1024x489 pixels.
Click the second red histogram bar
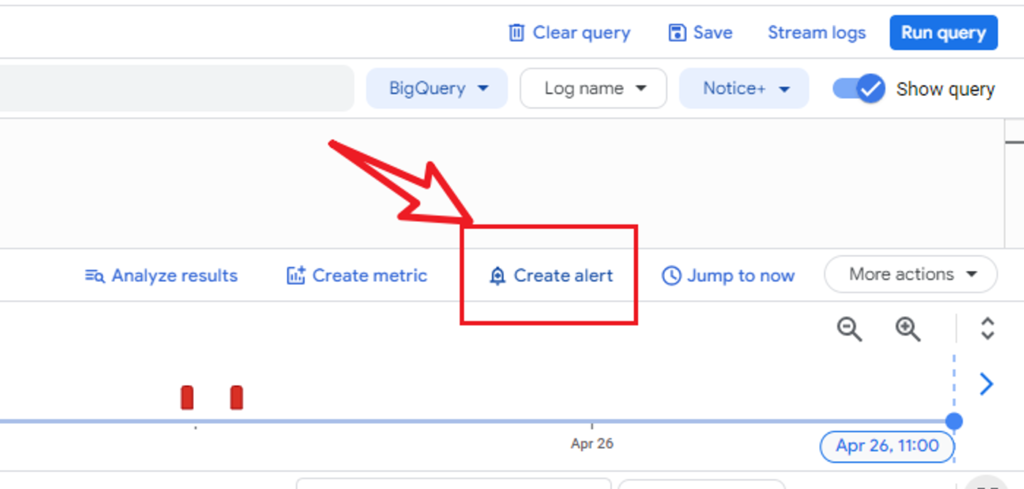point(237,397)
